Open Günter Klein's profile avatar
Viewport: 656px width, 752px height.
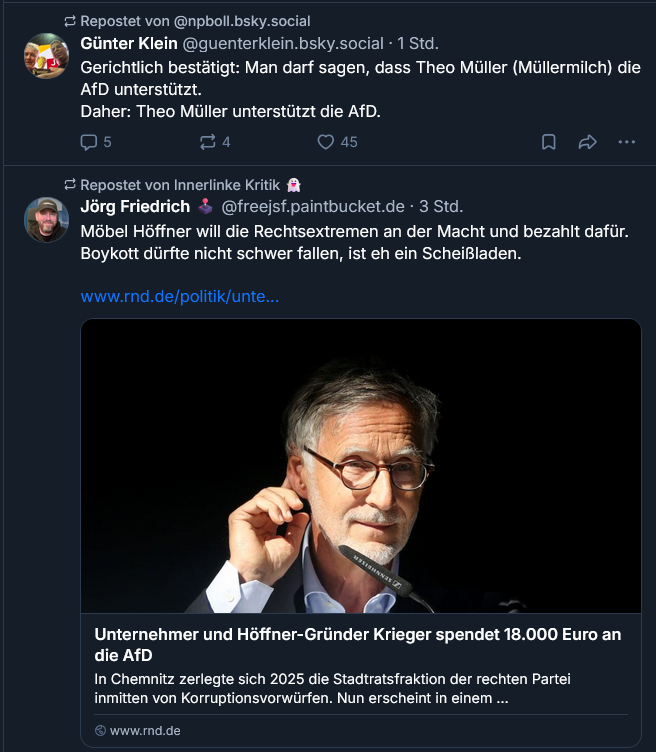pyautogui.click(x=46, y=56)
